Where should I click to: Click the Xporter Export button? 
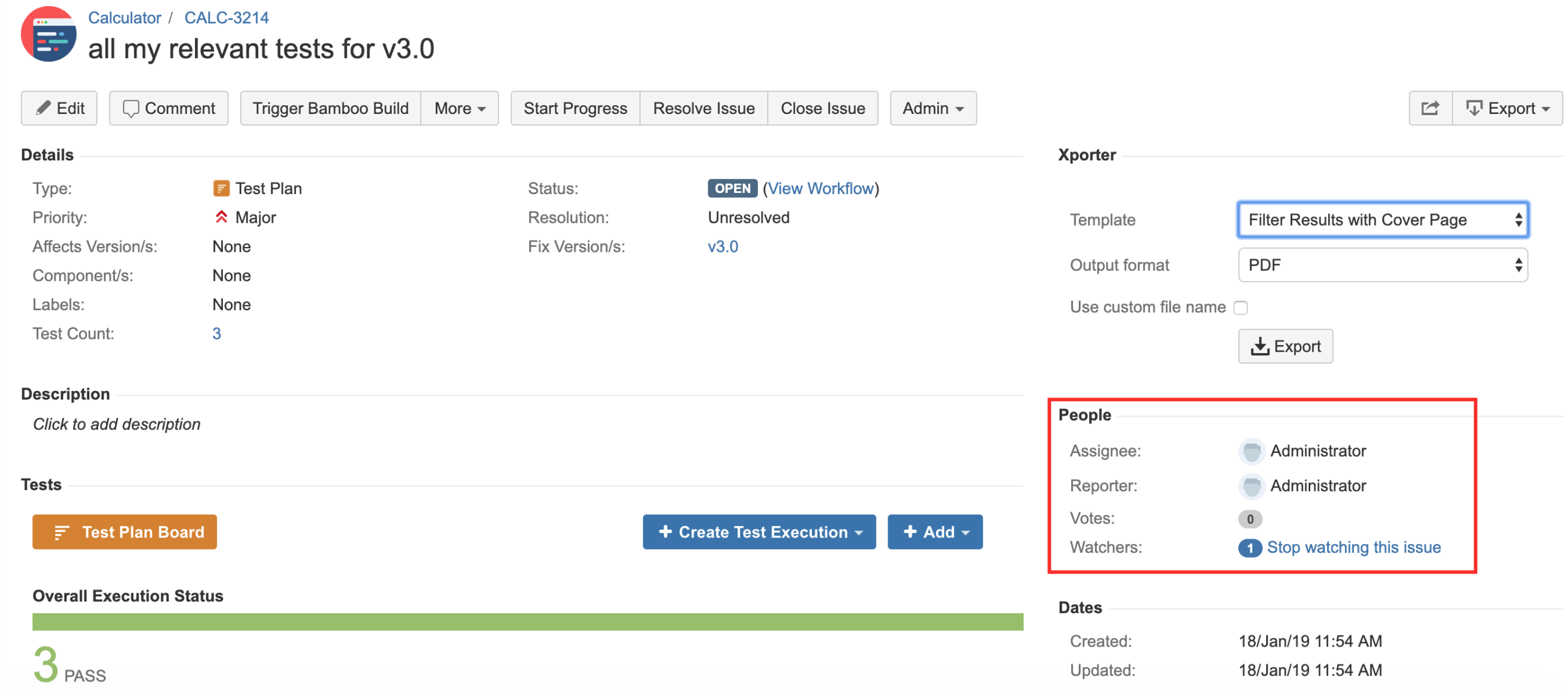(x=1286, y=346)
